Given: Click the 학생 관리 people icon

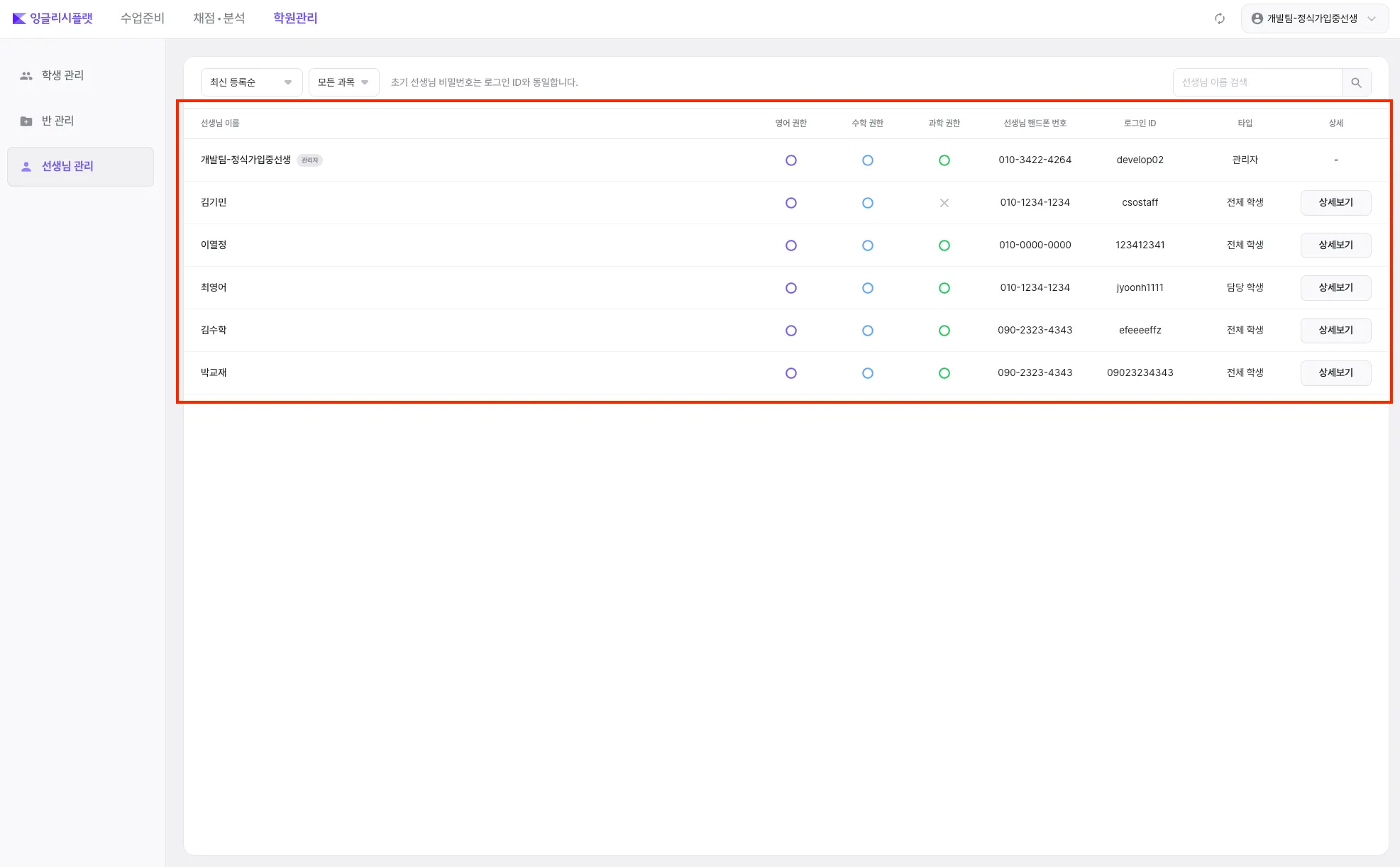Looking at the screenshot, I should [26, 75].
